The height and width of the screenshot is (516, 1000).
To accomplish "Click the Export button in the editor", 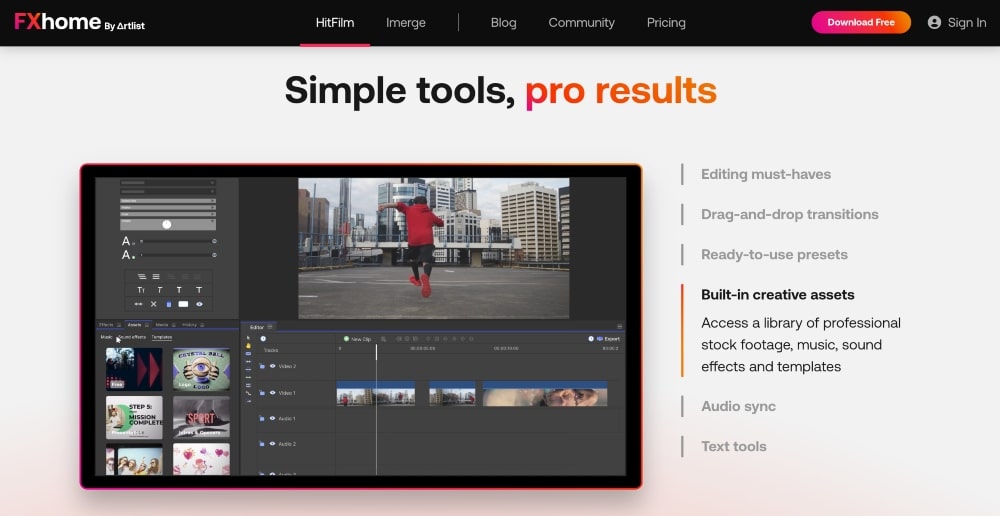I will tap(608, 339).
